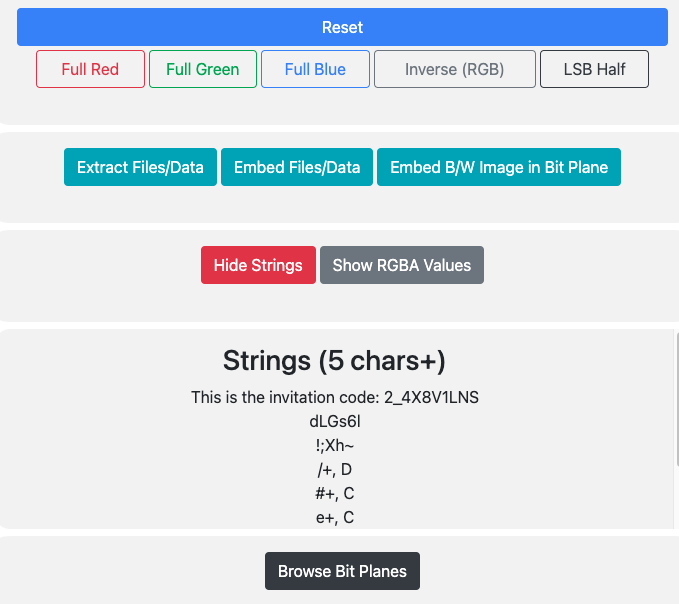Select the LSB Half option

(594, 69)
